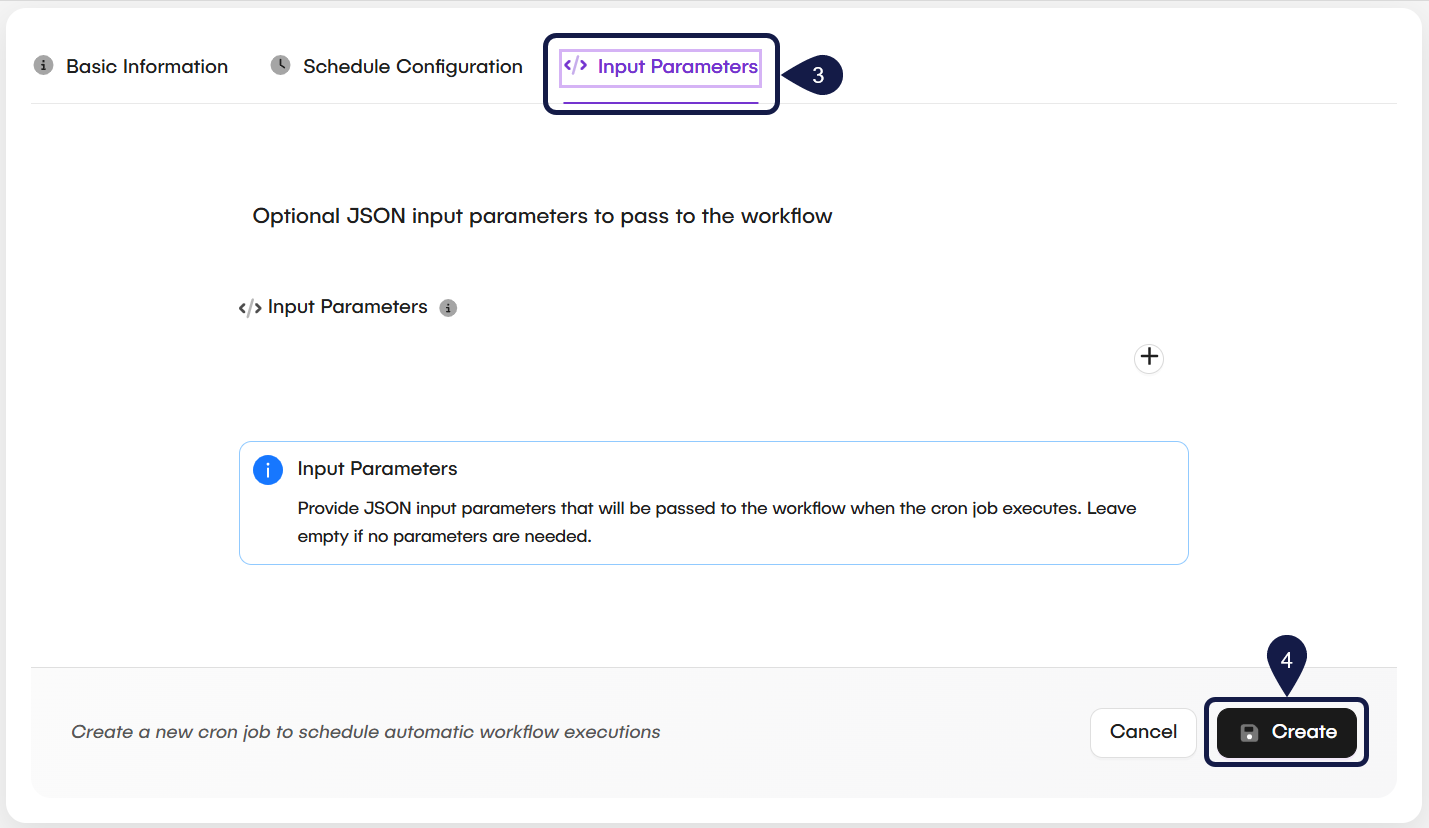This screenshot has height=828, width=1429.
Task: Switch to the Basic Information tab
Action: tap(146, 65)
